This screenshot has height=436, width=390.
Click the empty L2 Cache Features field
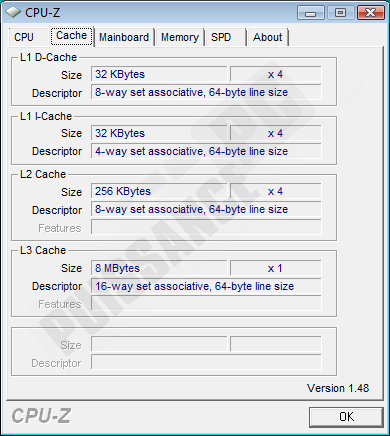click(x=206, y=227)
